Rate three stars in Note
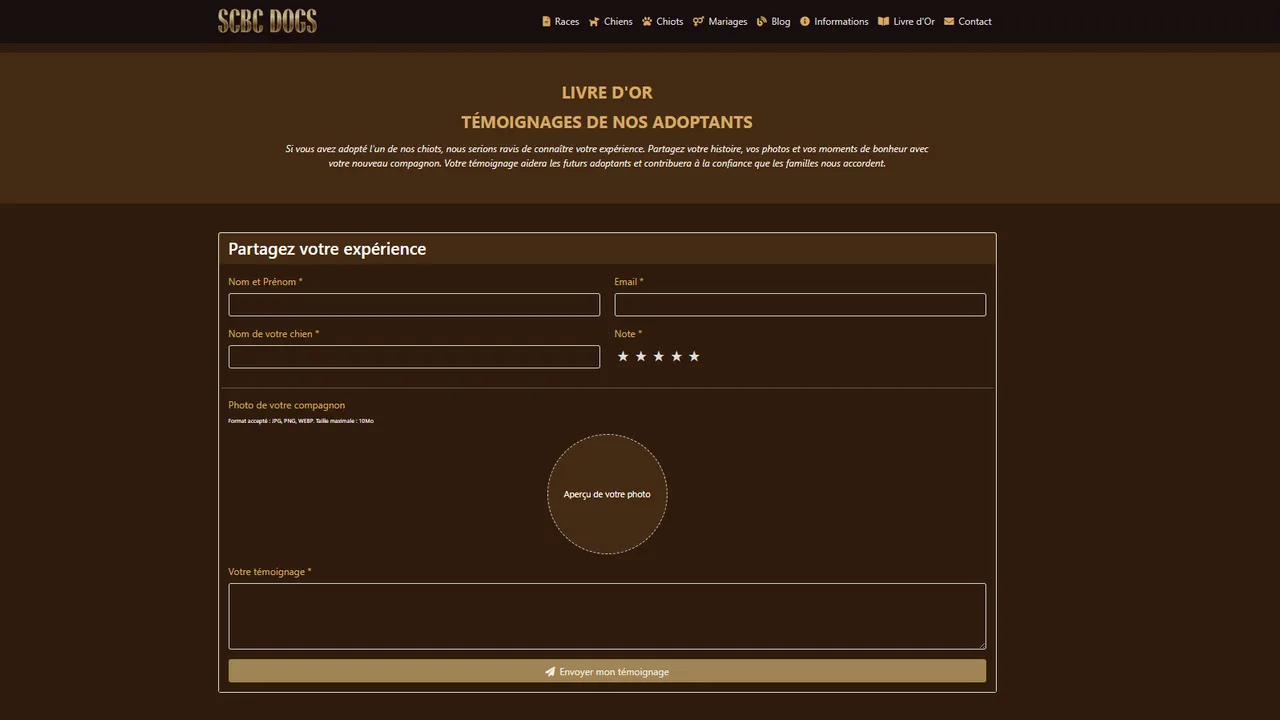This screenshot has height=720, width=1280. [x=658, y=357]
